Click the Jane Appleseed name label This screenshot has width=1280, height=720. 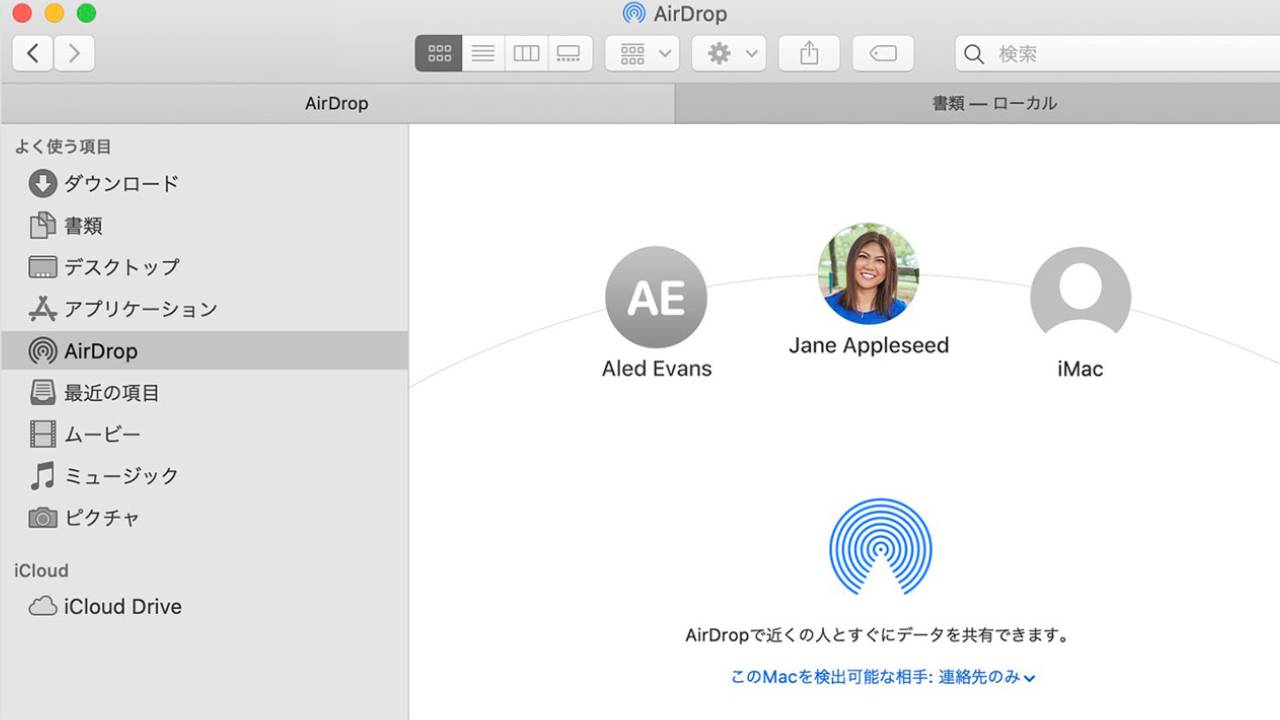[869, 346]
